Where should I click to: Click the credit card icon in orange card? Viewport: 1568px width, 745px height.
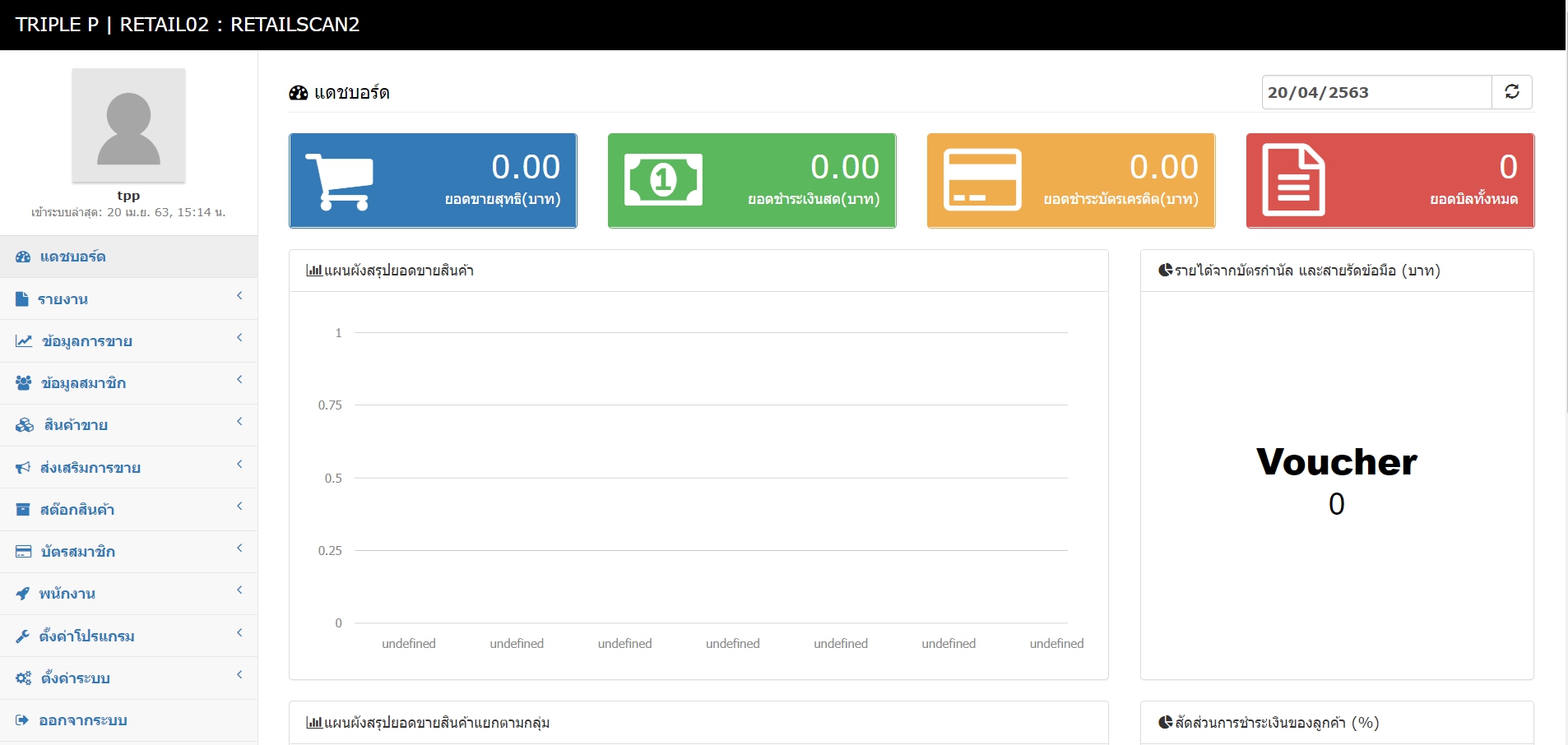pos(982,179)
